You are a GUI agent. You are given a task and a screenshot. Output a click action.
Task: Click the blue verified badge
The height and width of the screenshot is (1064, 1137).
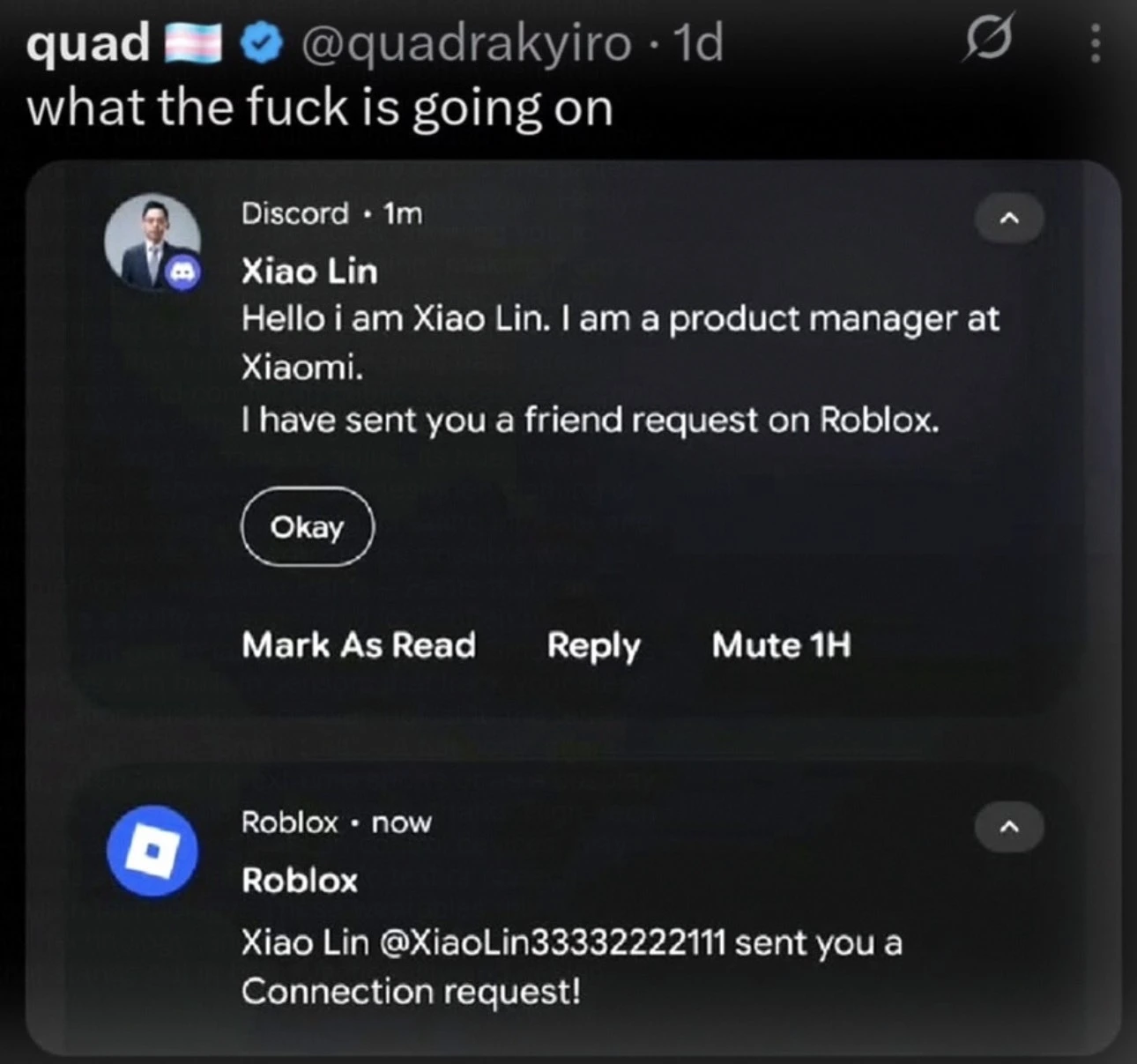pyautogui.click(x=262, y=44)
